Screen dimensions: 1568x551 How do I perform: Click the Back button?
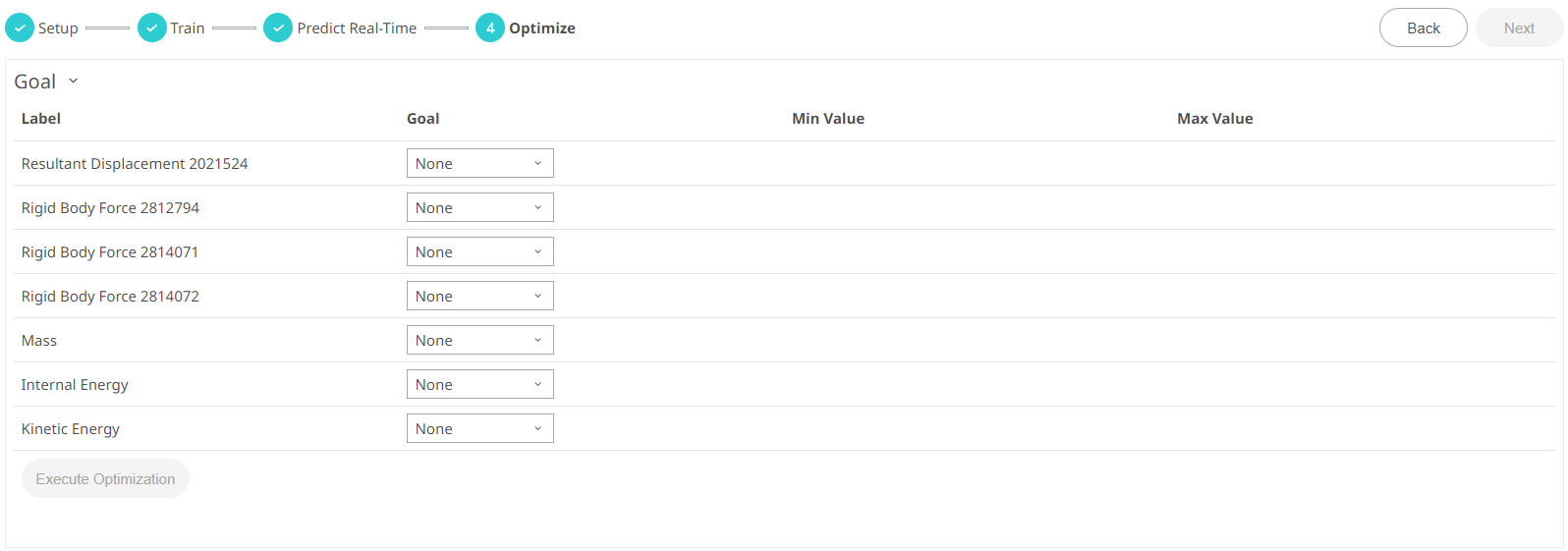(x=1423, y=28)
